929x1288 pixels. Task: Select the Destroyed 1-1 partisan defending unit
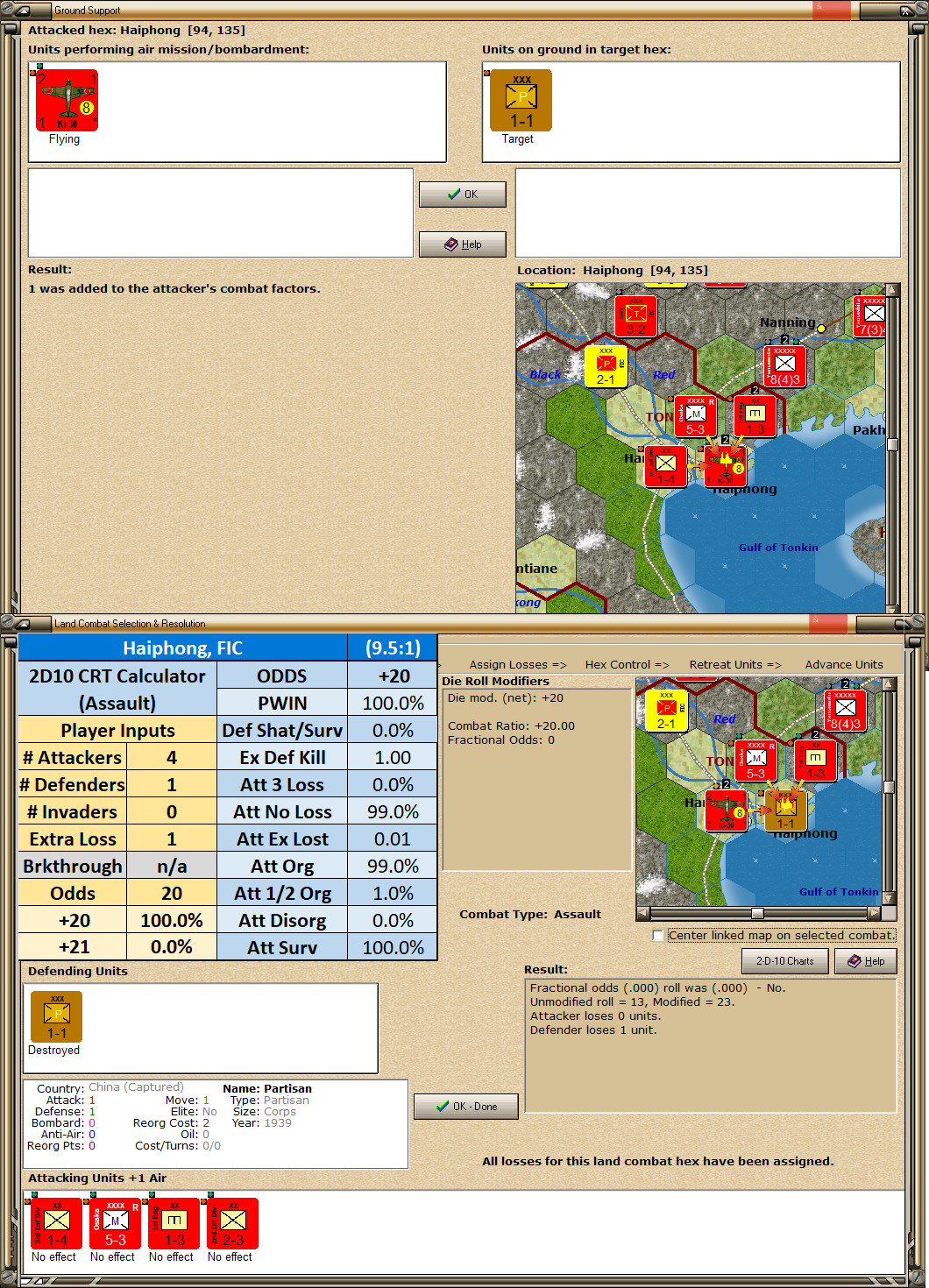56,1016
